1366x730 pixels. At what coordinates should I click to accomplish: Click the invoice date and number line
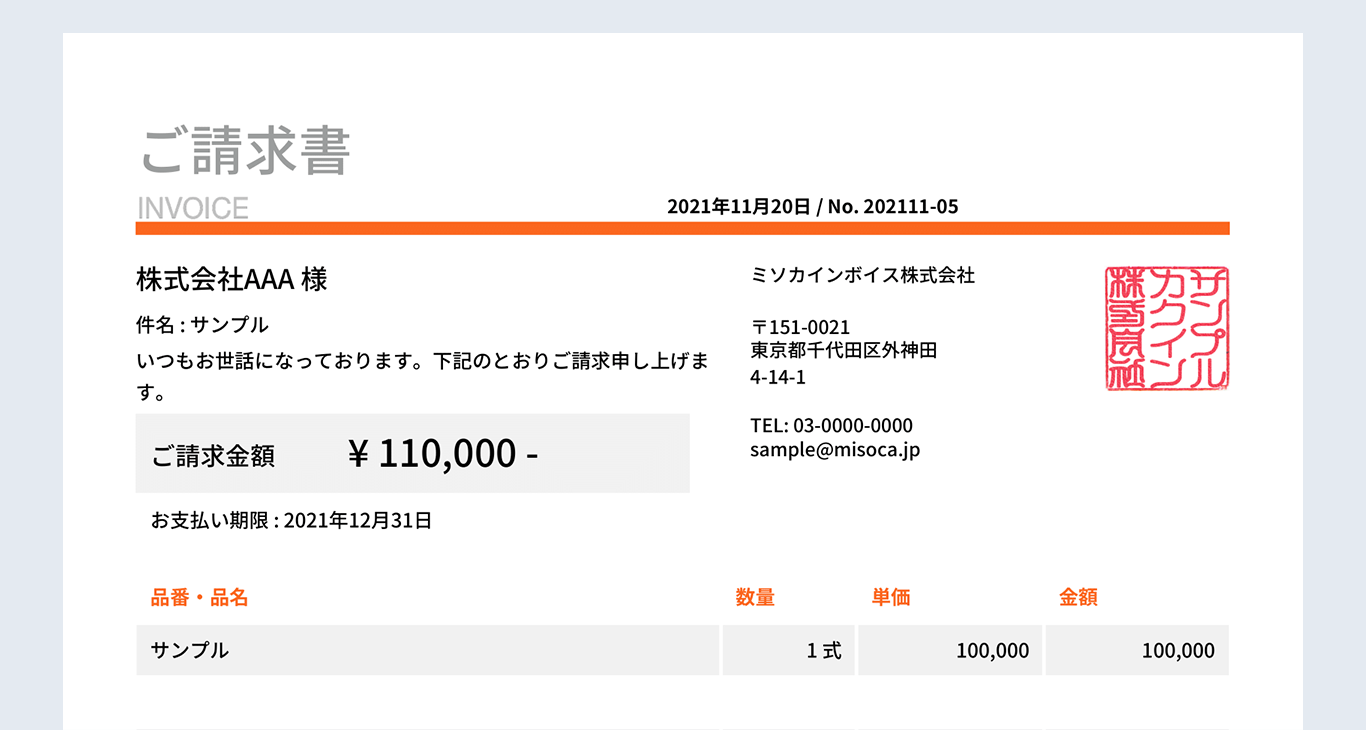[x=812, y=207]
